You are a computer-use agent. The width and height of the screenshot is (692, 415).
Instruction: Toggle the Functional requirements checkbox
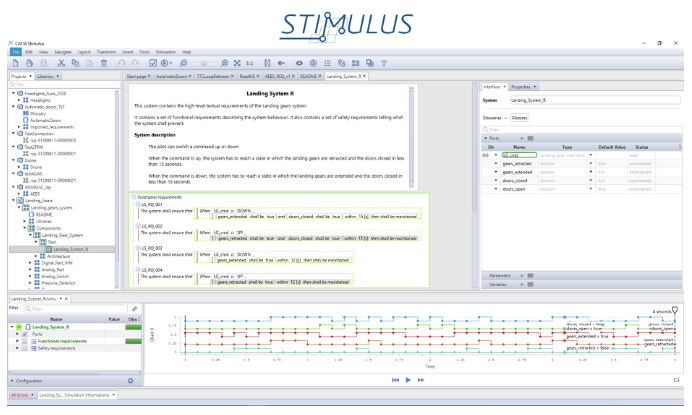pos(25,341)
